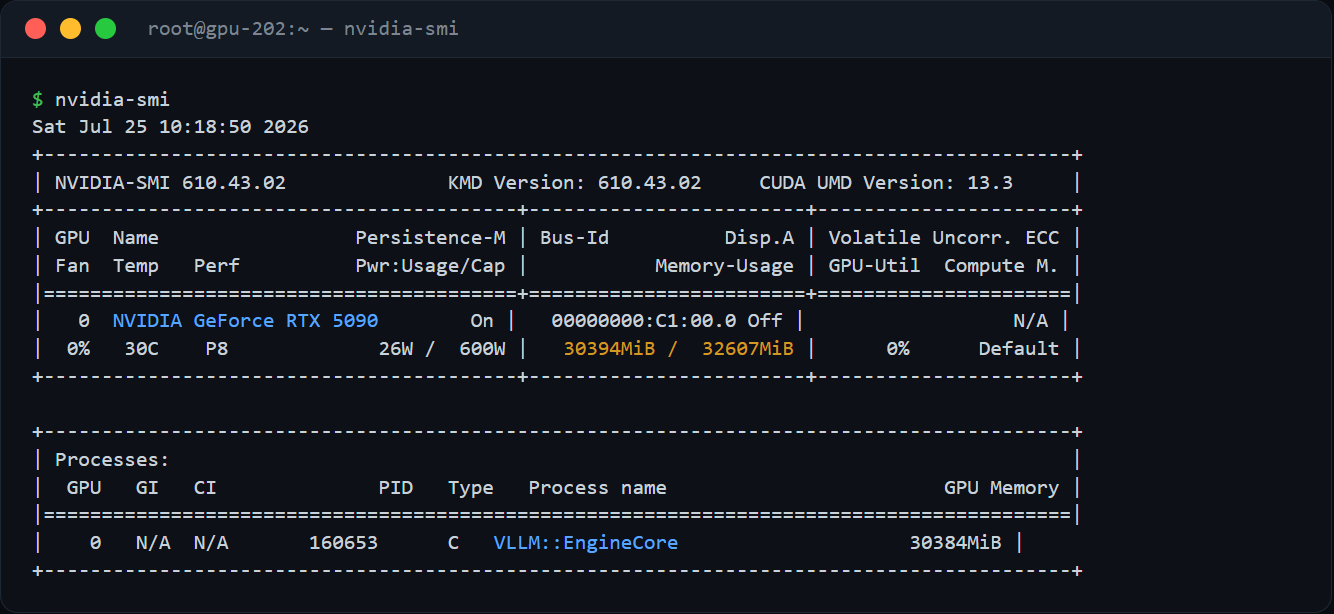
Task: Click the Perf column header
Action: click(x=216, y=266)
